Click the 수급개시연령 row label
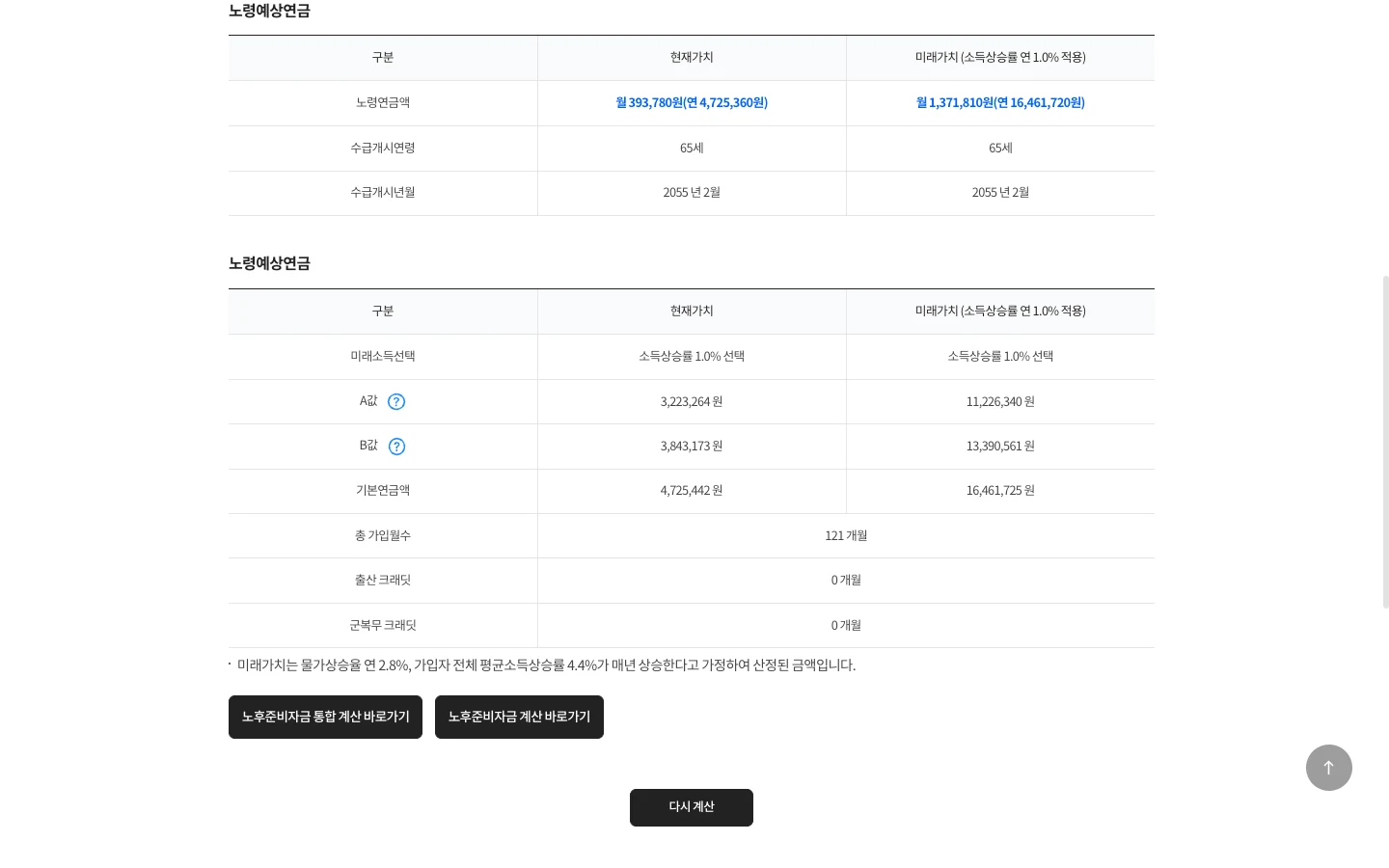This screenshot has height=868, width=1389. [x=383, y=149]
